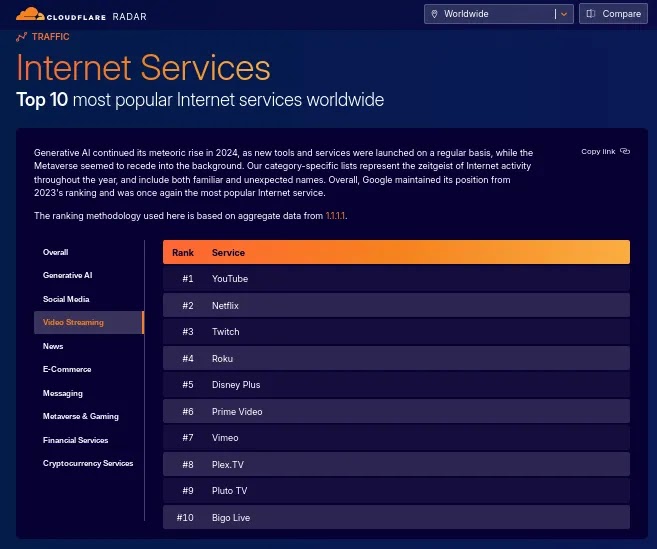Select the Financial Services category tab
This screenshot has height=549, width=657.
click(89, 440)
